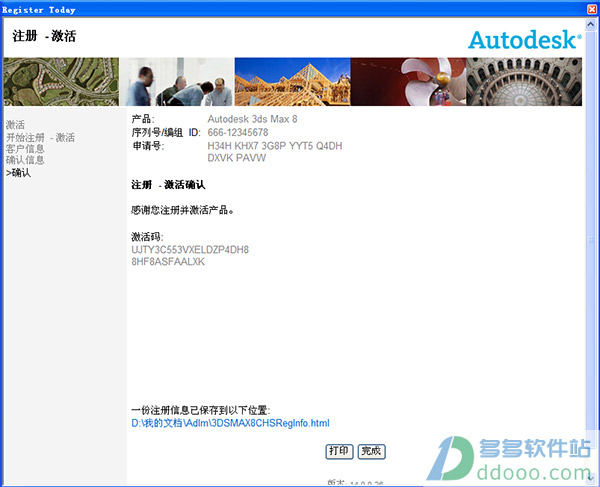Close the Register Today window

(x=592, y=9)
